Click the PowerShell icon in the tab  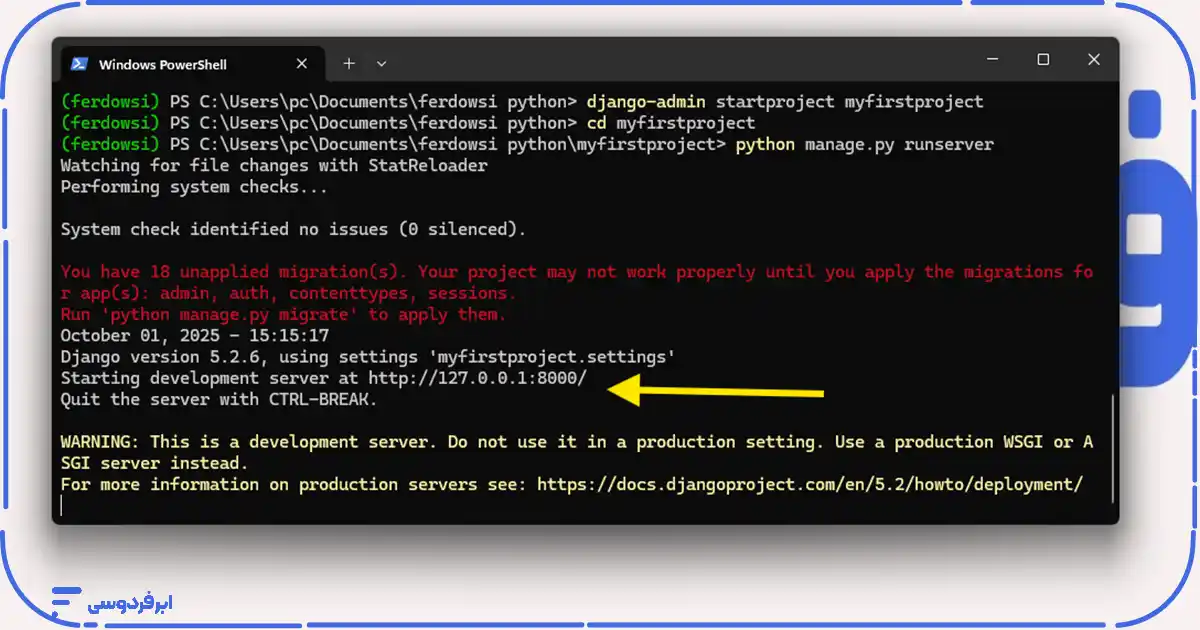pyautogui.click(x=79, y=64)
